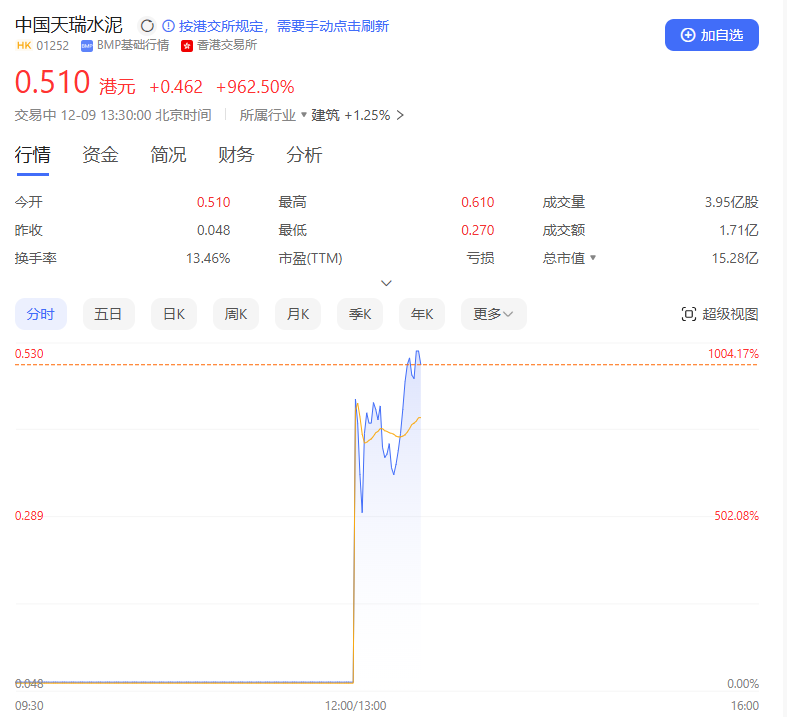The width and height of the screenshot is (787, 717).
Task: Open the 更多 chart period dropdown
Action: 493,314
